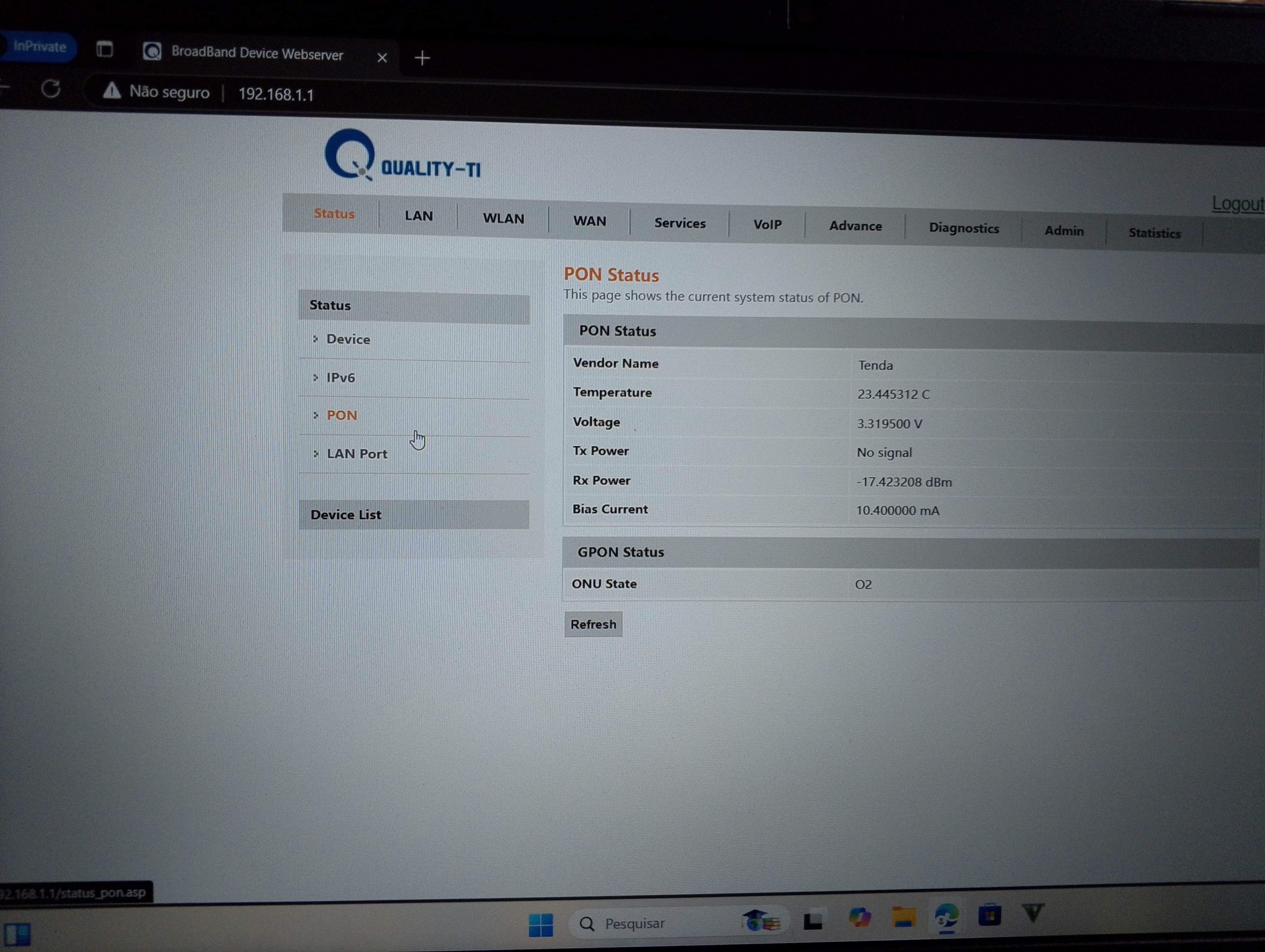Launch Microsoft Store from the taskbar

click(x=989, y=915)
